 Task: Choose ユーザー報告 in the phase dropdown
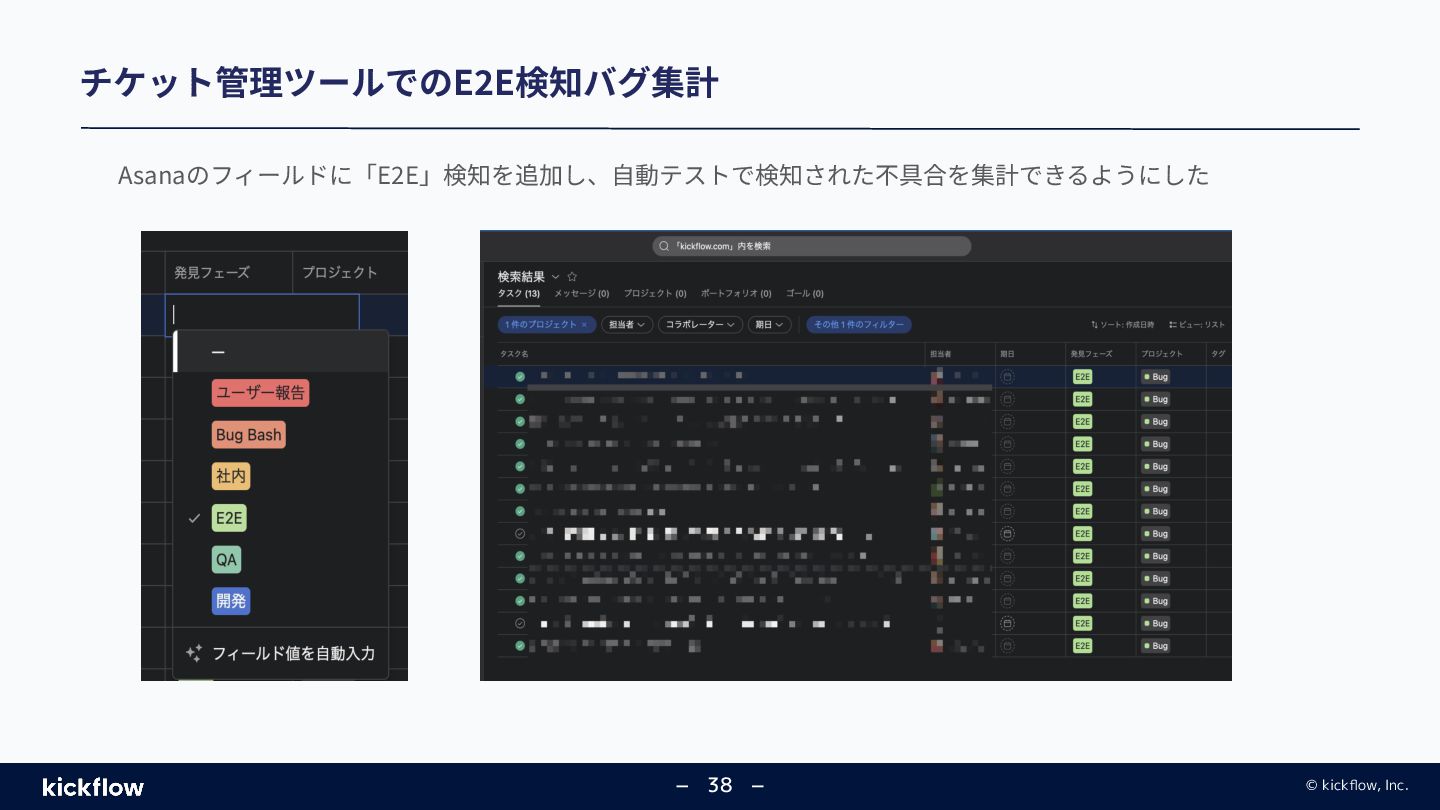tap(261, 393)
